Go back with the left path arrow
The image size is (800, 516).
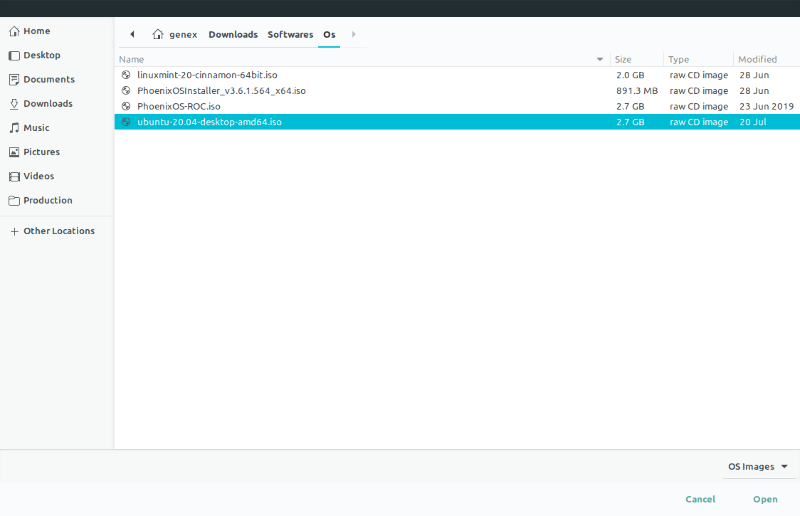[132, 34]
